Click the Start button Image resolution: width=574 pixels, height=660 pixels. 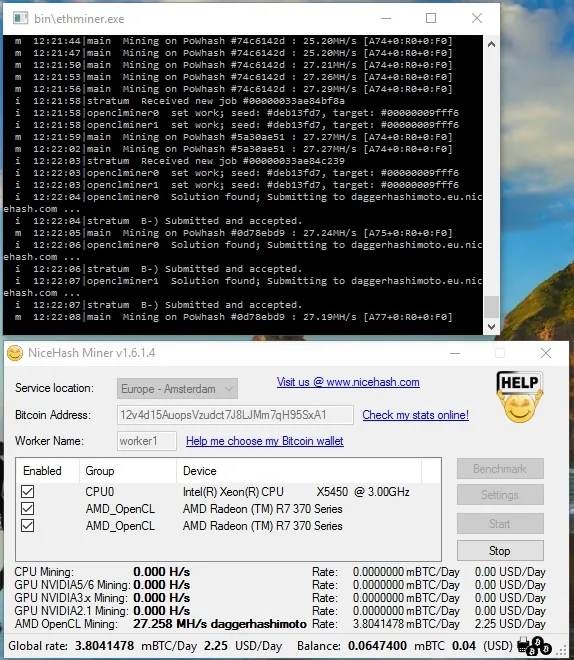tap(500, 524)
